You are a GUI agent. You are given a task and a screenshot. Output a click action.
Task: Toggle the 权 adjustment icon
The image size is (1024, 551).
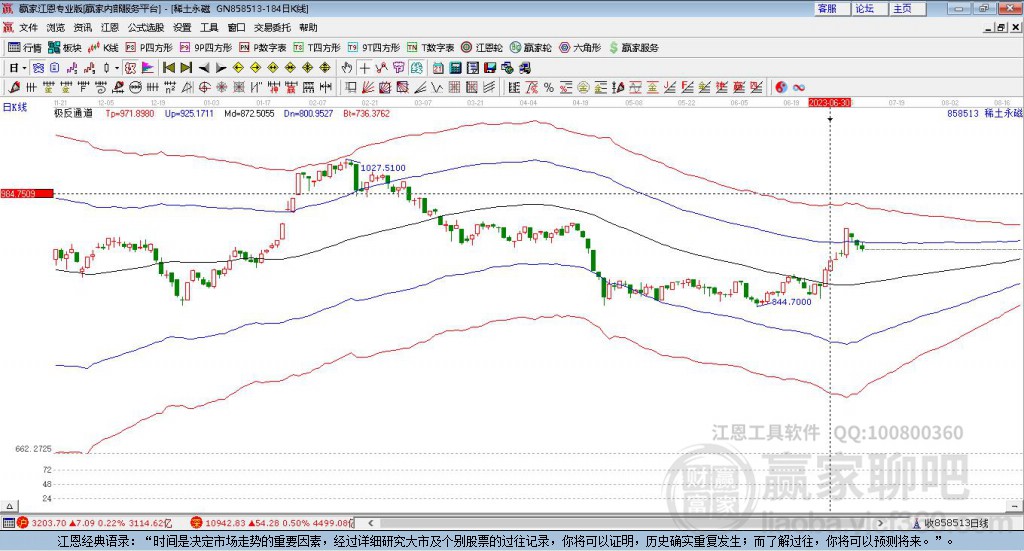(x=130, y=68)
